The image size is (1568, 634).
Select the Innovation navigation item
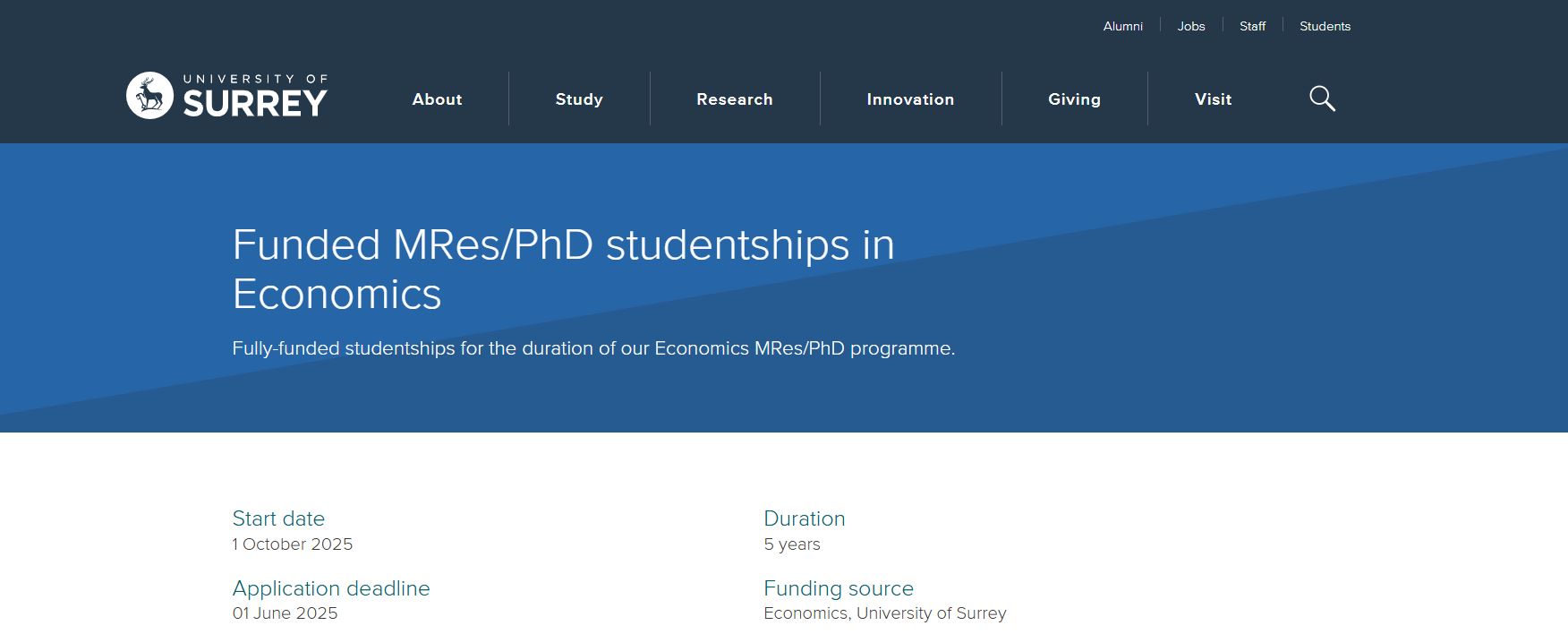pyautogui.click(x=910, y=99)
